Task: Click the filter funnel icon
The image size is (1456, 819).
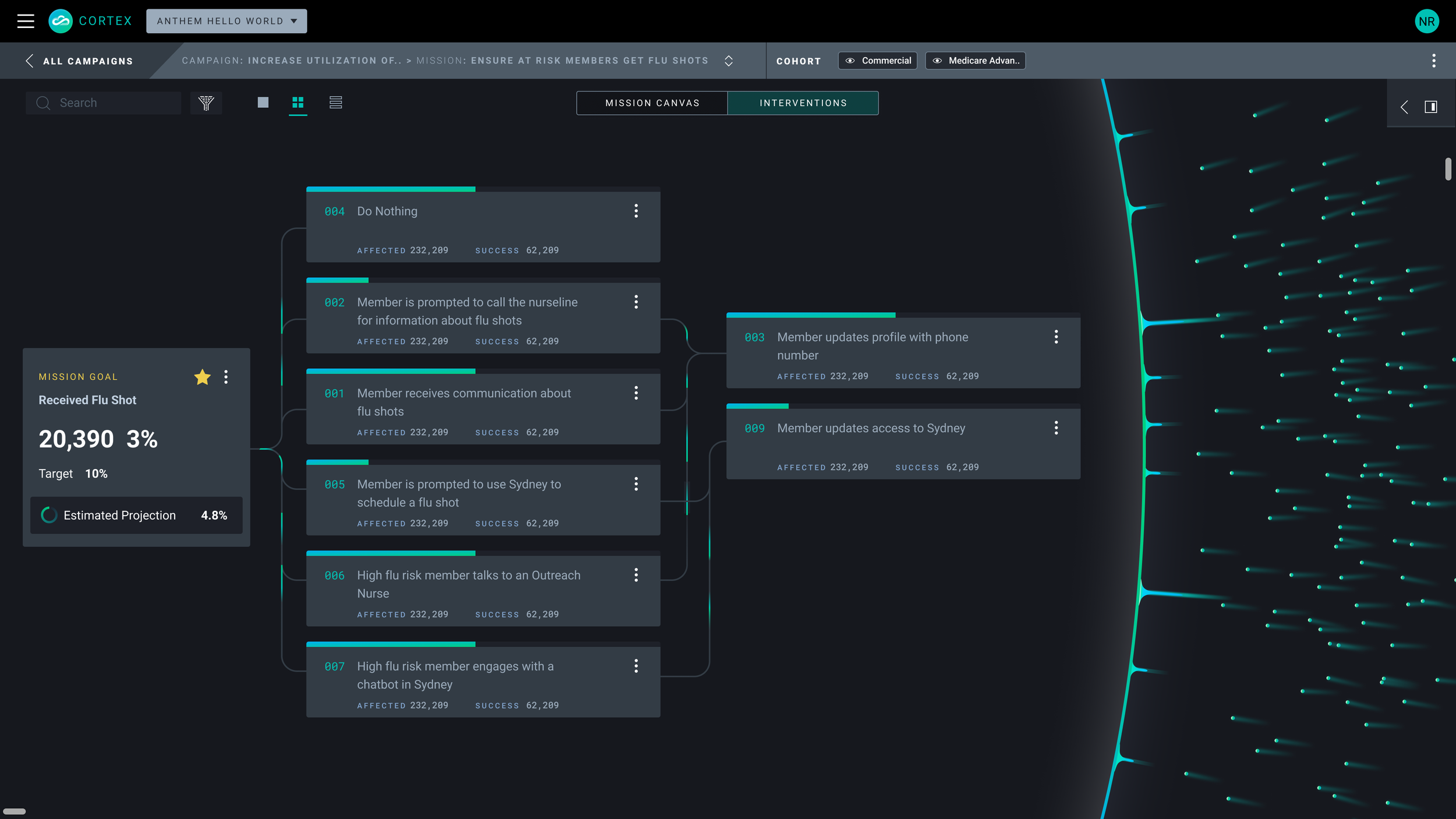Action: 206,103
